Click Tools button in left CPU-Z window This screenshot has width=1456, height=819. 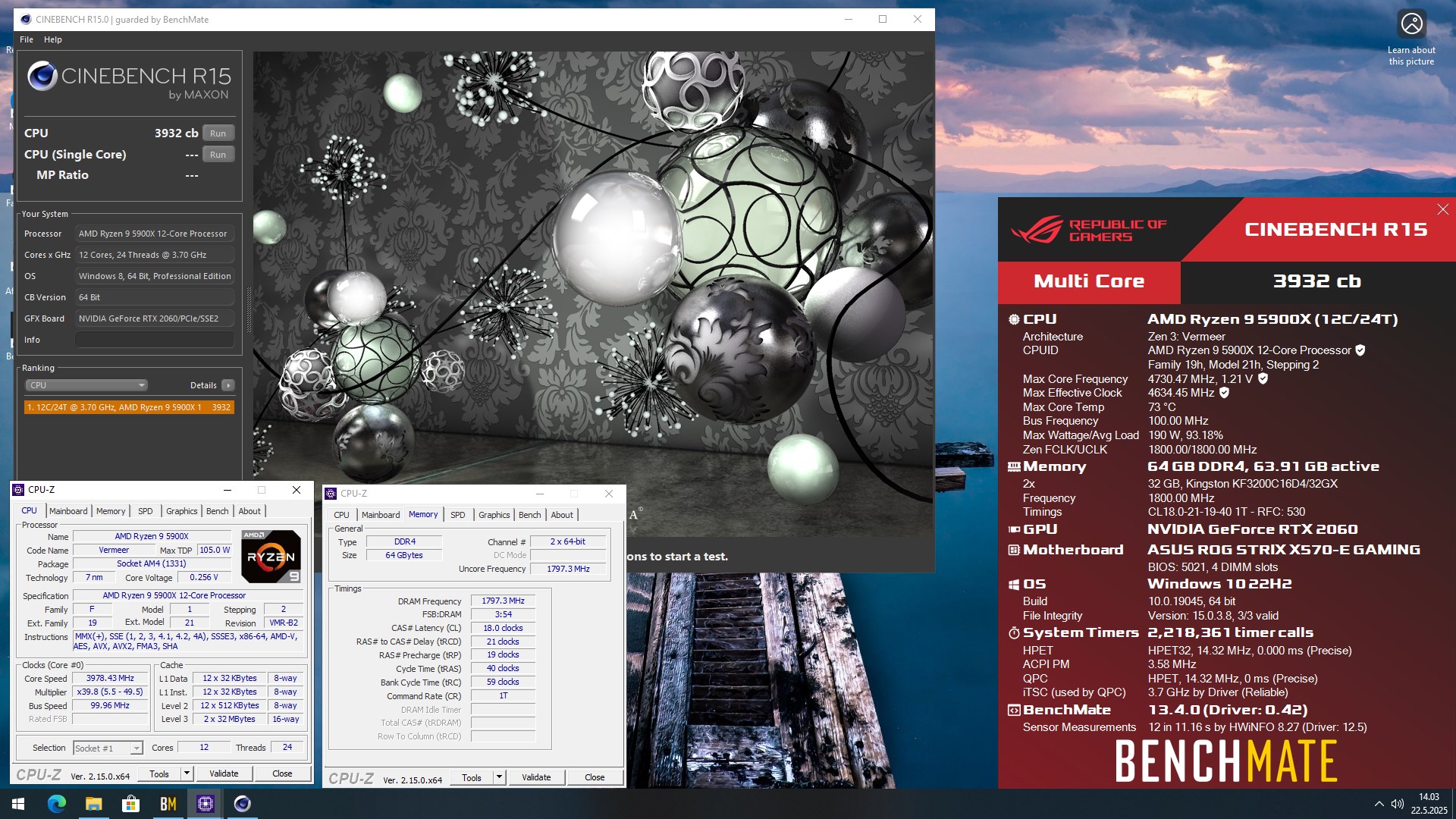click(159, 773)
